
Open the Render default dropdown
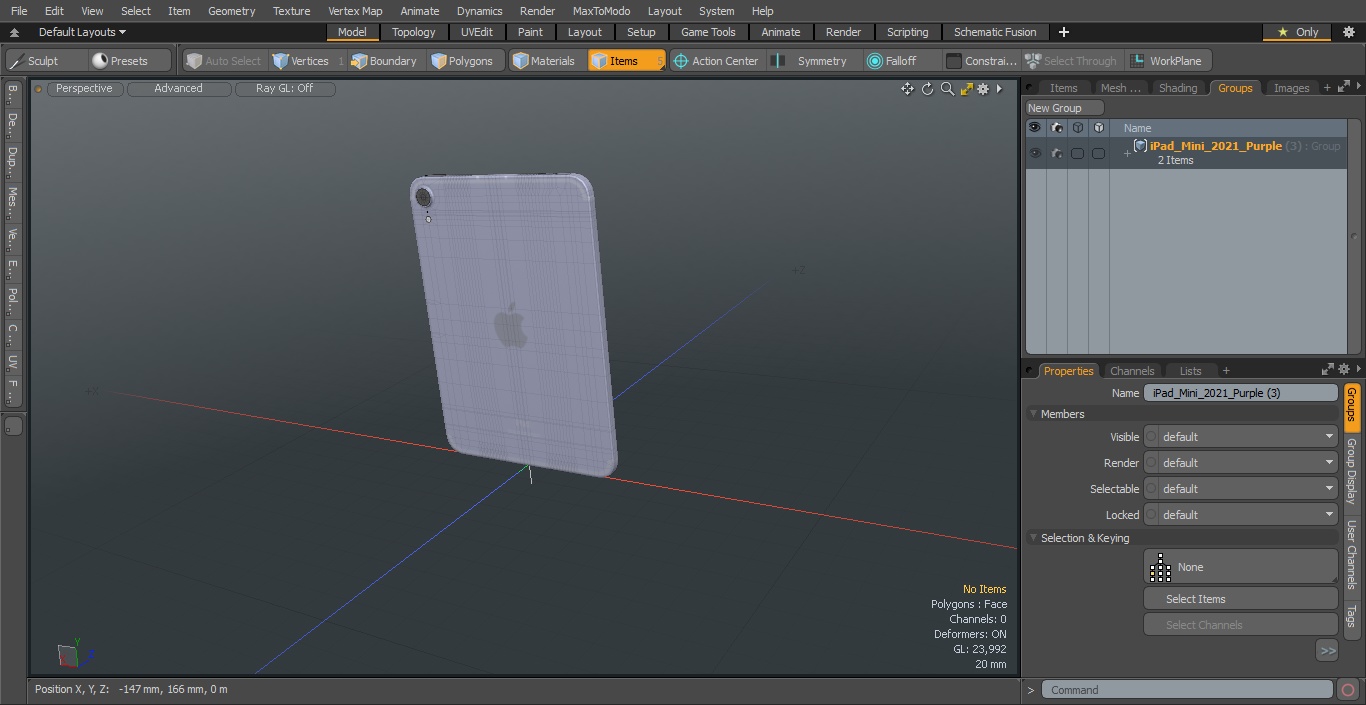(1240, 463)
